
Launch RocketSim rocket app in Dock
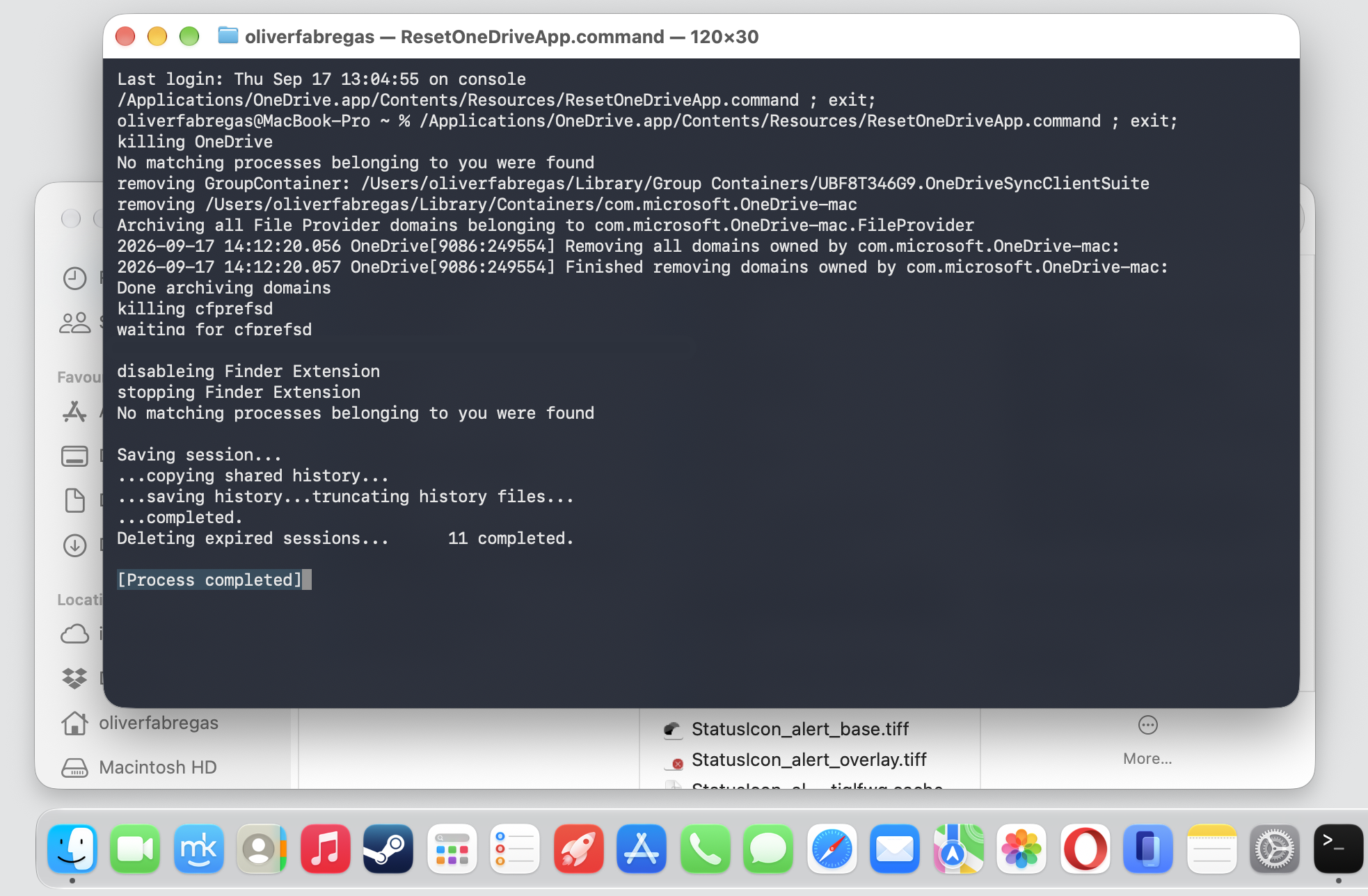point(579,849)
